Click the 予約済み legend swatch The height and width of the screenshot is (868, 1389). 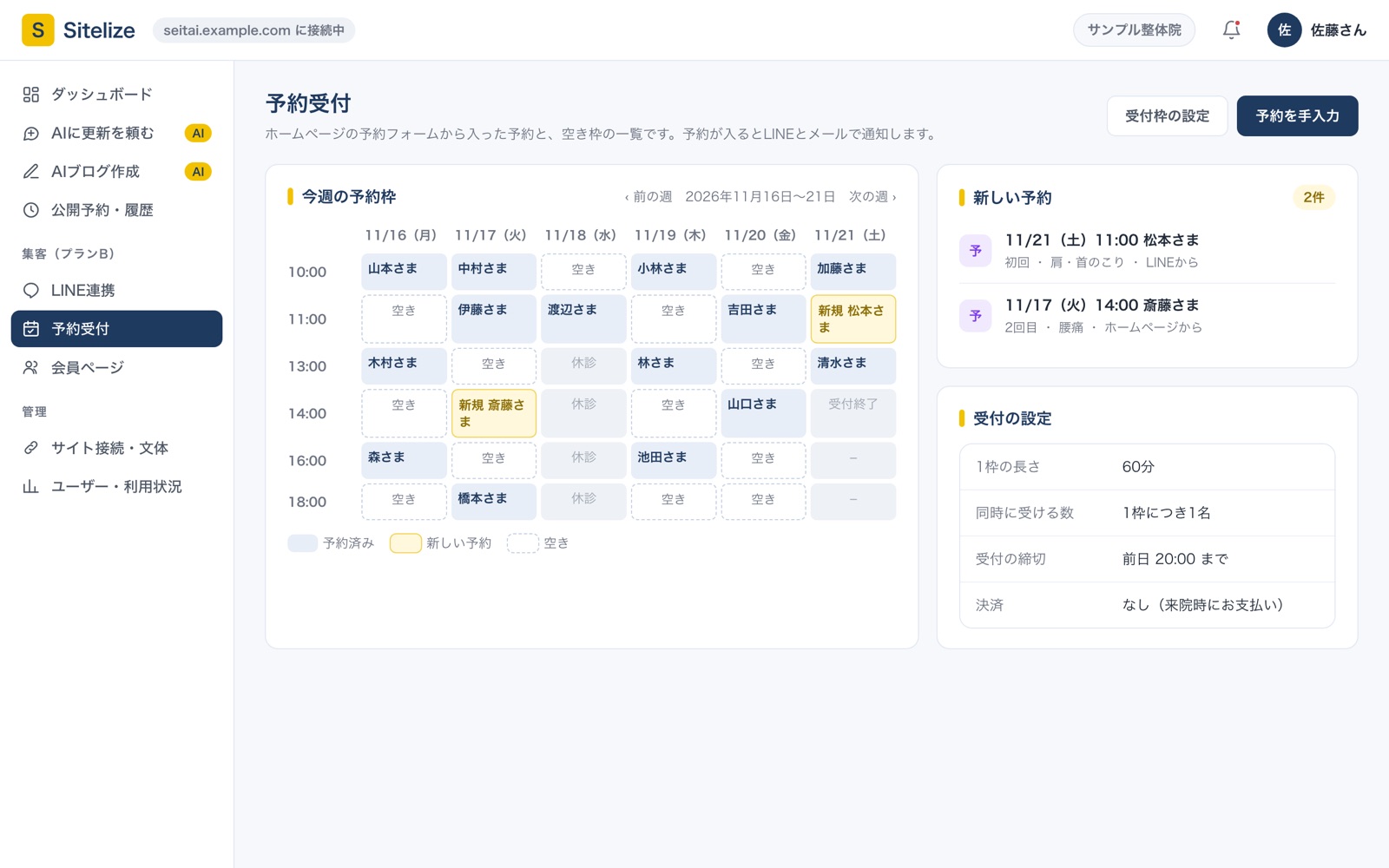302,543
